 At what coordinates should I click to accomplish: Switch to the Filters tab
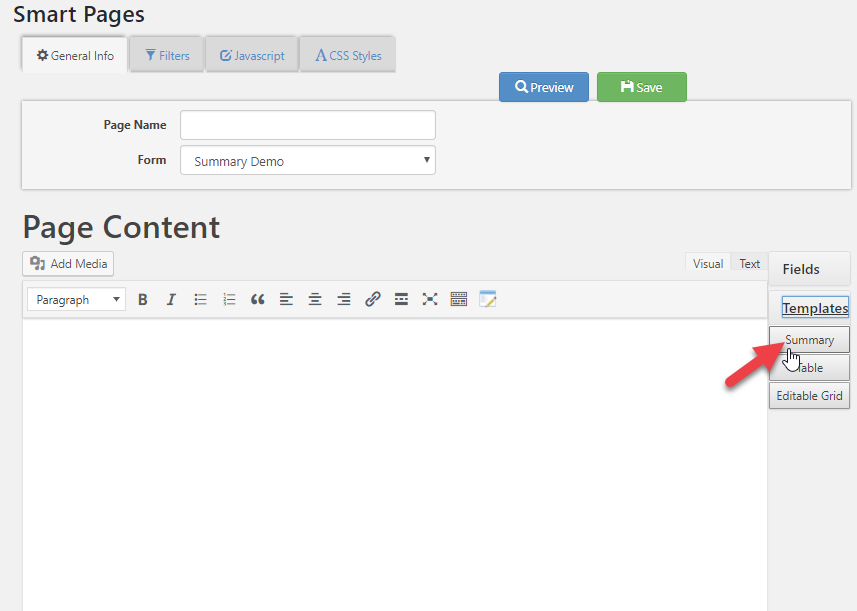click(167, 55)
